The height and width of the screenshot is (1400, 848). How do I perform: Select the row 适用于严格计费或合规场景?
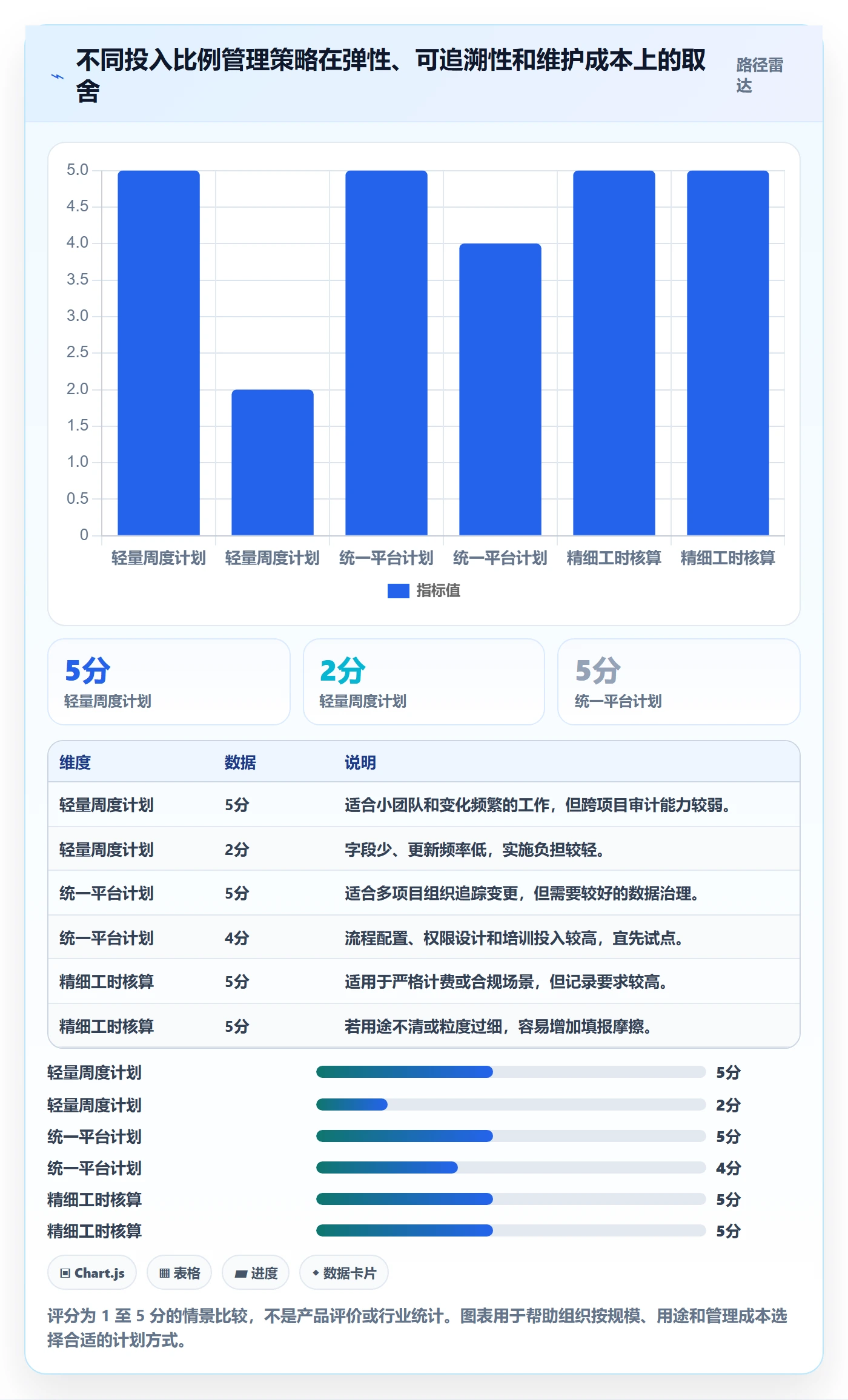(424, 982)
